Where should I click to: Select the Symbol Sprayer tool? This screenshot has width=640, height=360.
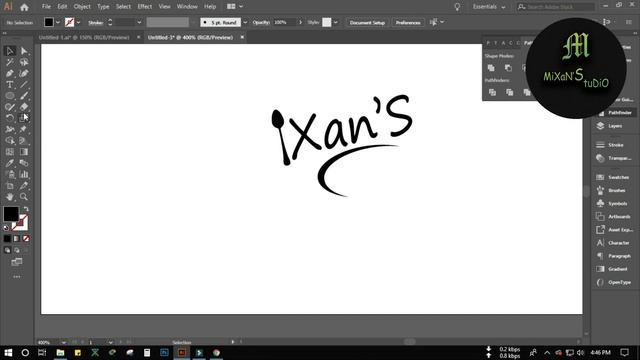pos(10,174)
